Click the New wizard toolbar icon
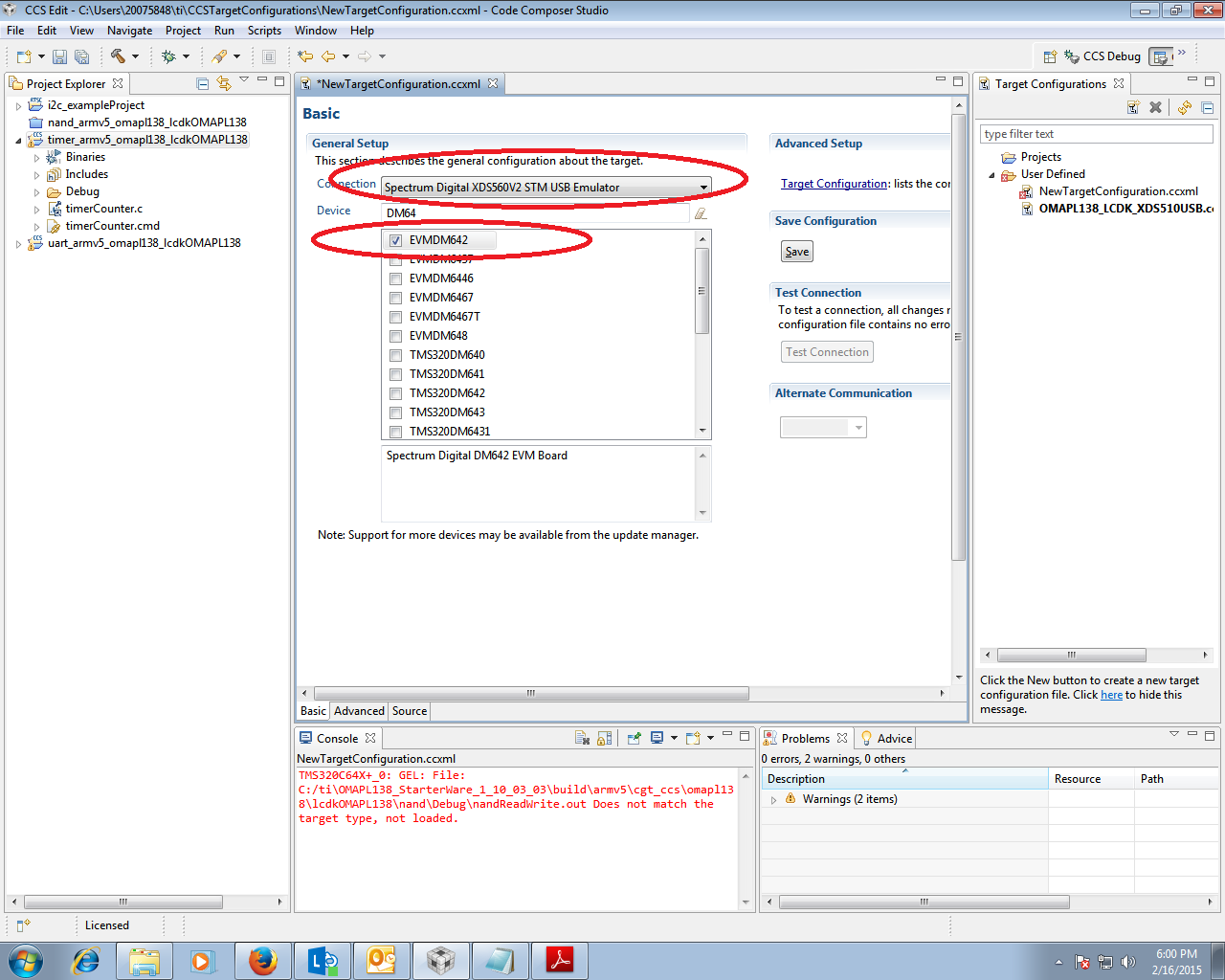Screen dimensions: 1225x980 click(24, 56)
